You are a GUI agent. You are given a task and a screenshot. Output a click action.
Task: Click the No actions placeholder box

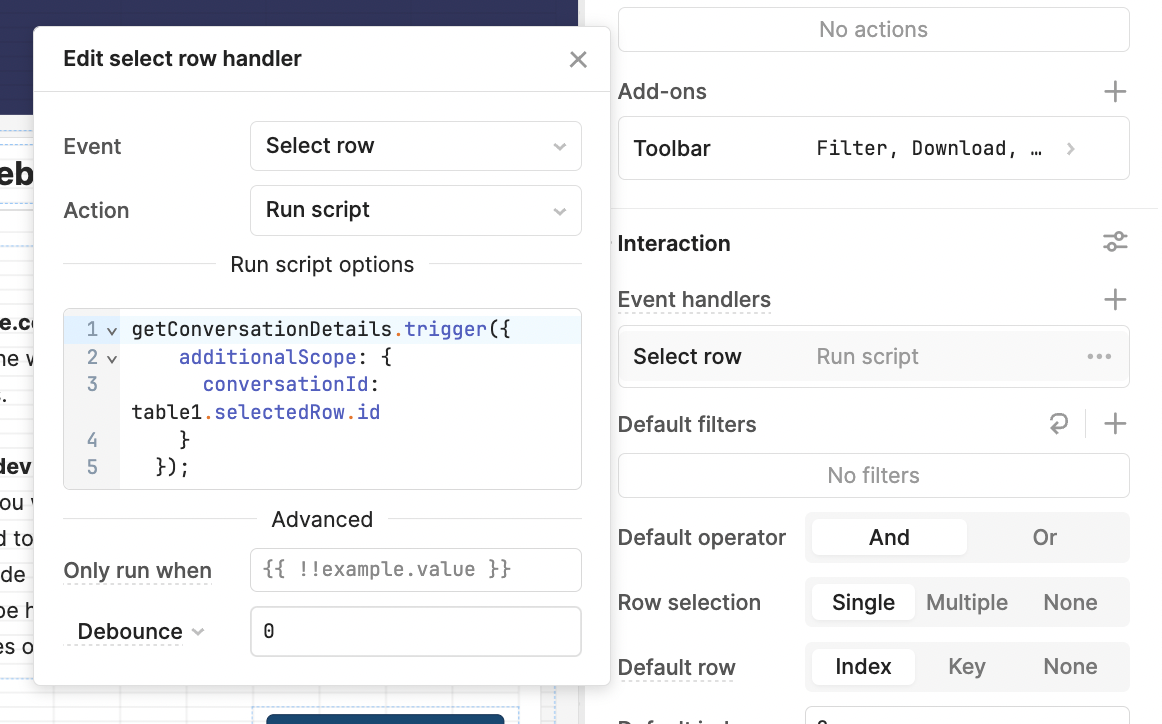click(x=874, y=30)
